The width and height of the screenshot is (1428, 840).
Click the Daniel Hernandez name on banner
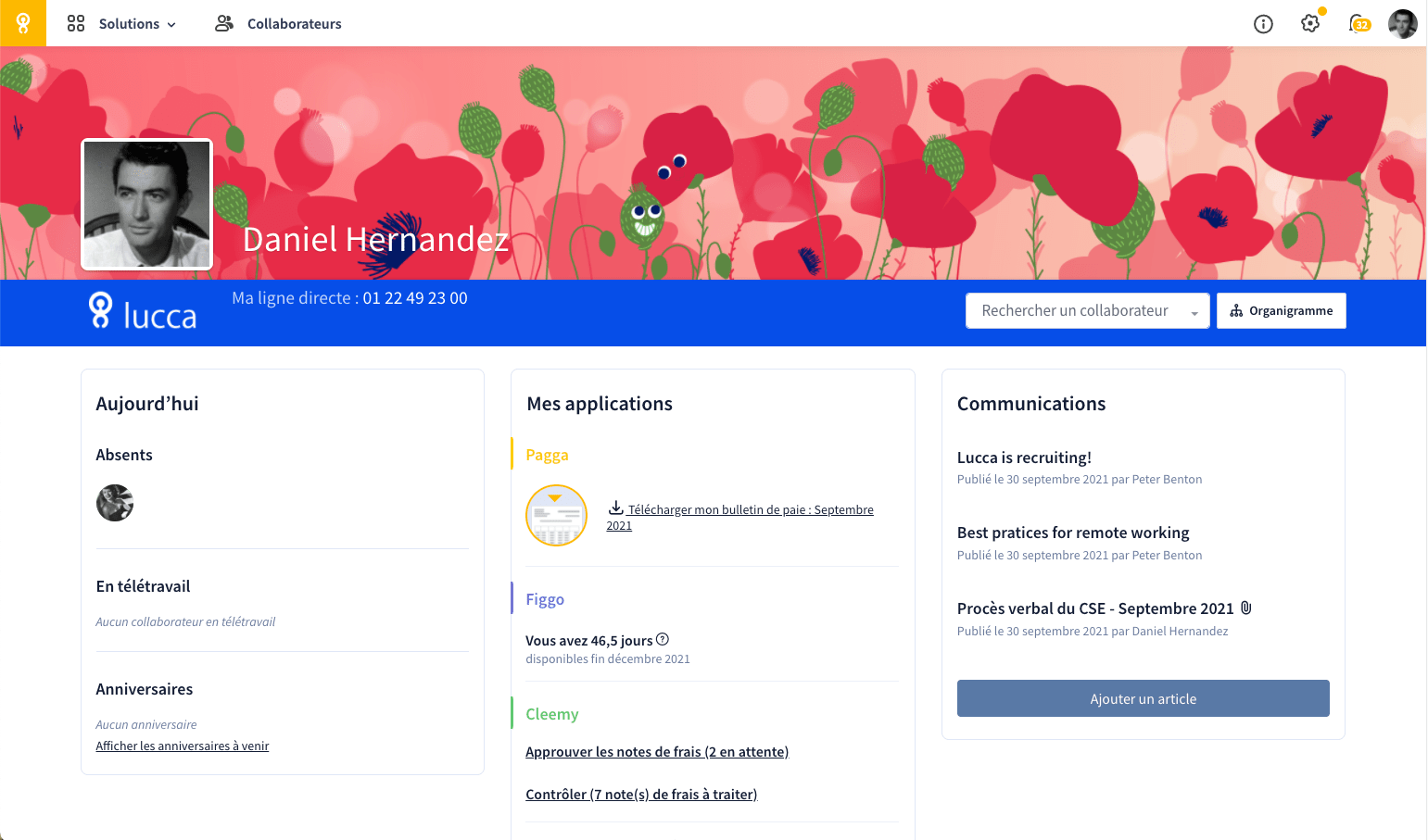coord(375,240)
